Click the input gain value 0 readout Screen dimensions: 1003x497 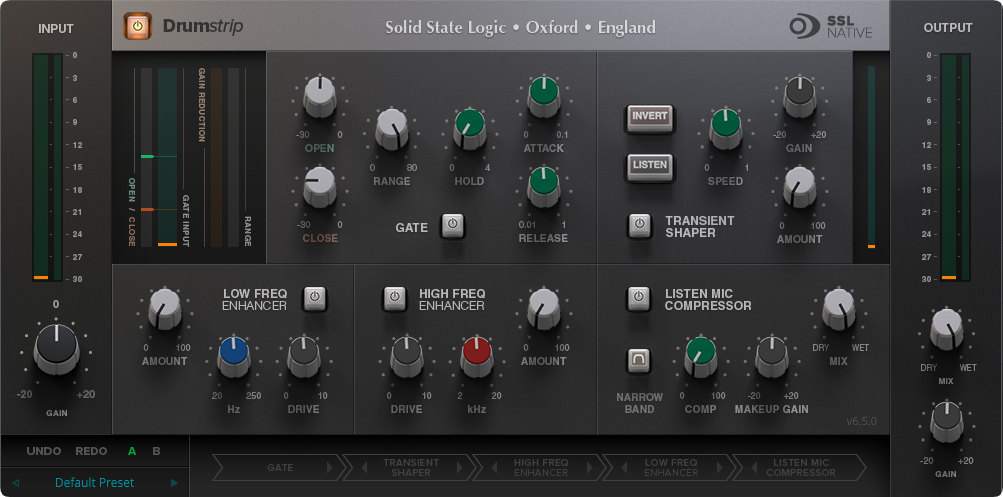click(56, 304)
